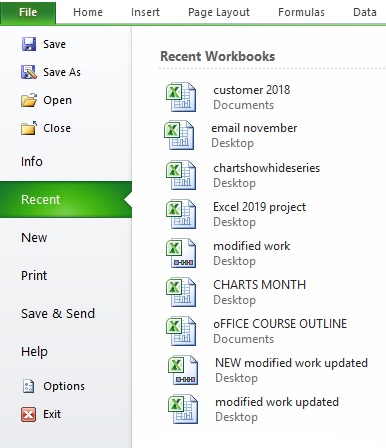
Task: Select the Data ribbon tab
Action: coord(365,12)
